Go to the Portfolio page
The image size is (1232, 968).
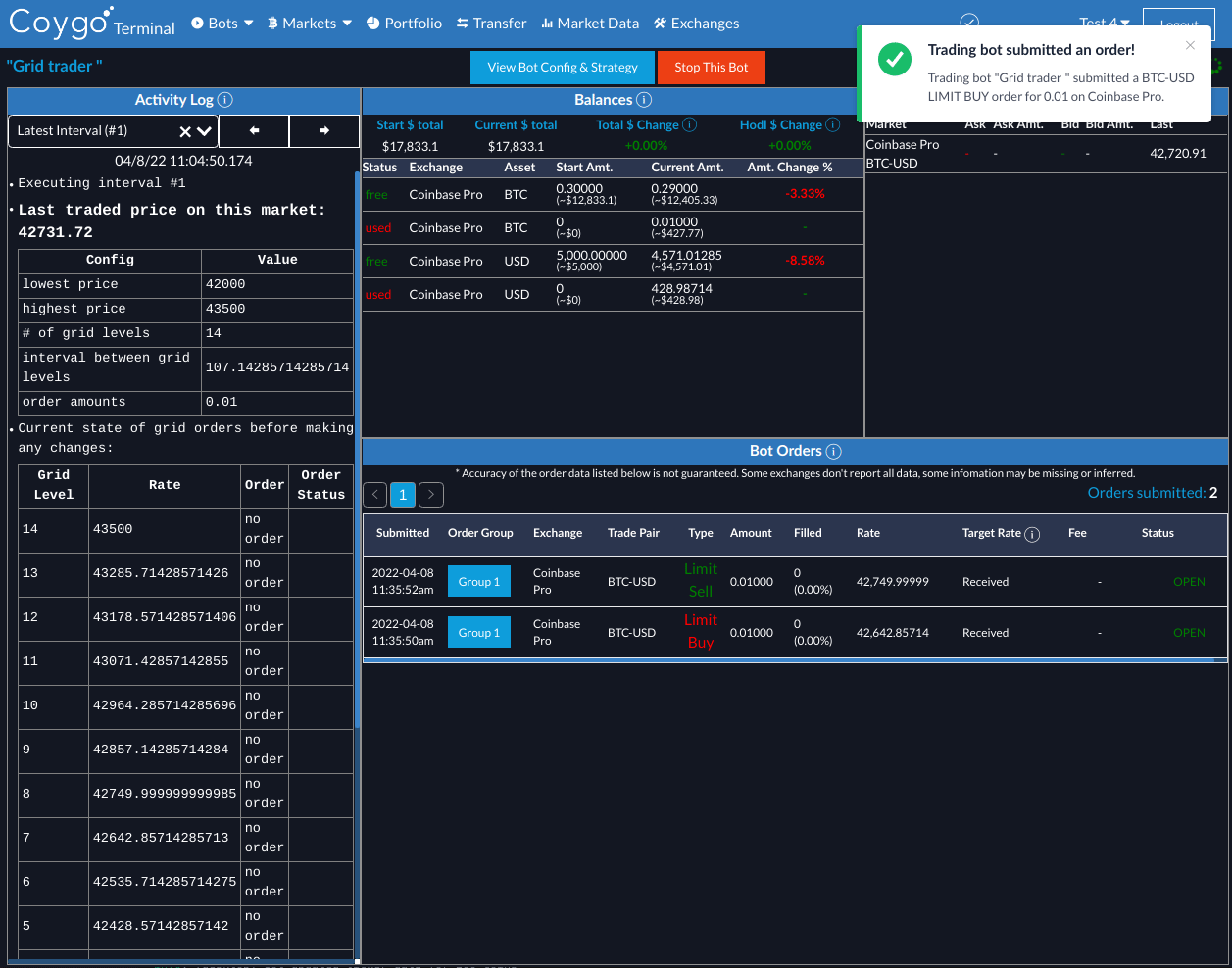point(404,24)
